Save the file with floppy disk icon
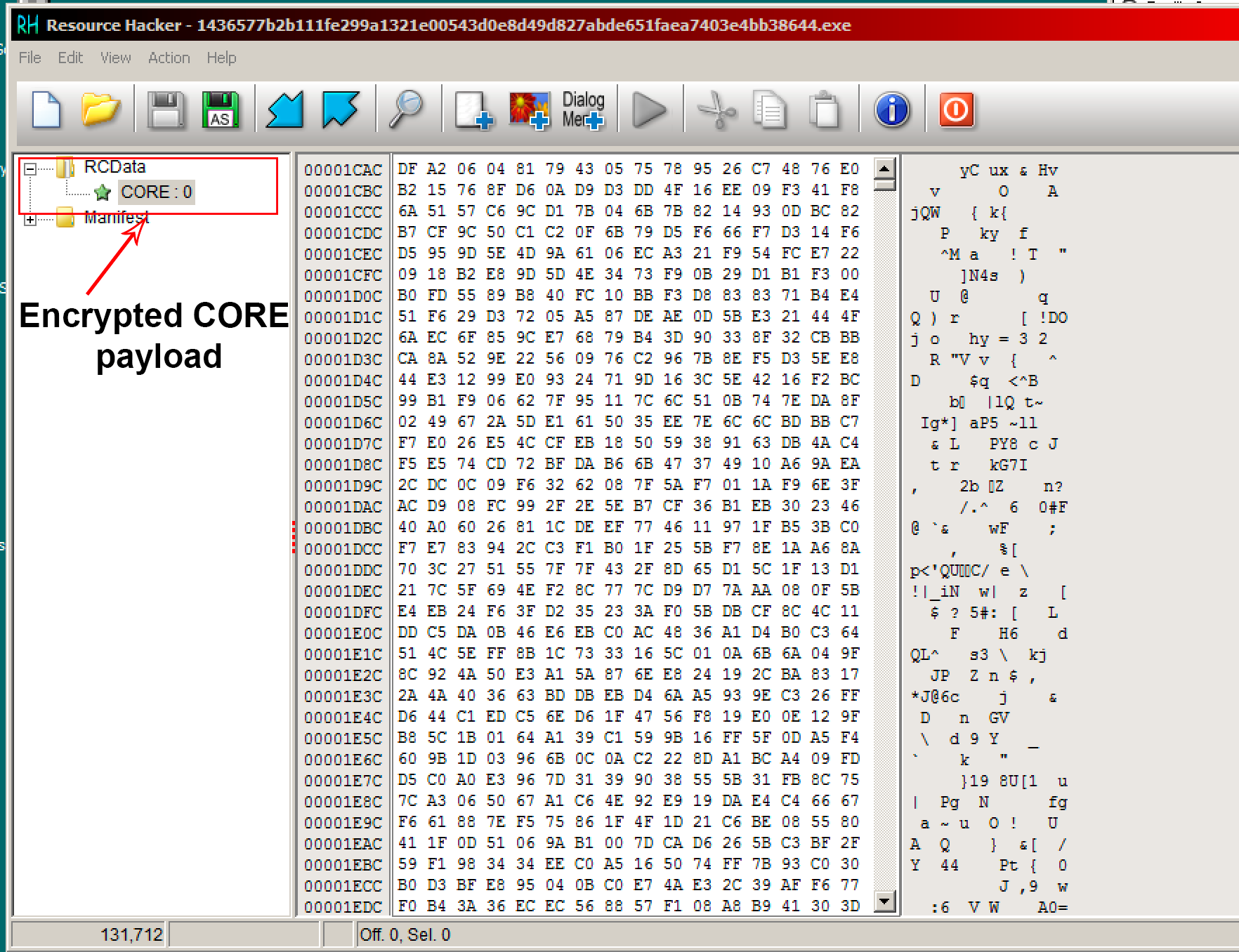This screenshot has width=1239, height=952. point(166,110)
